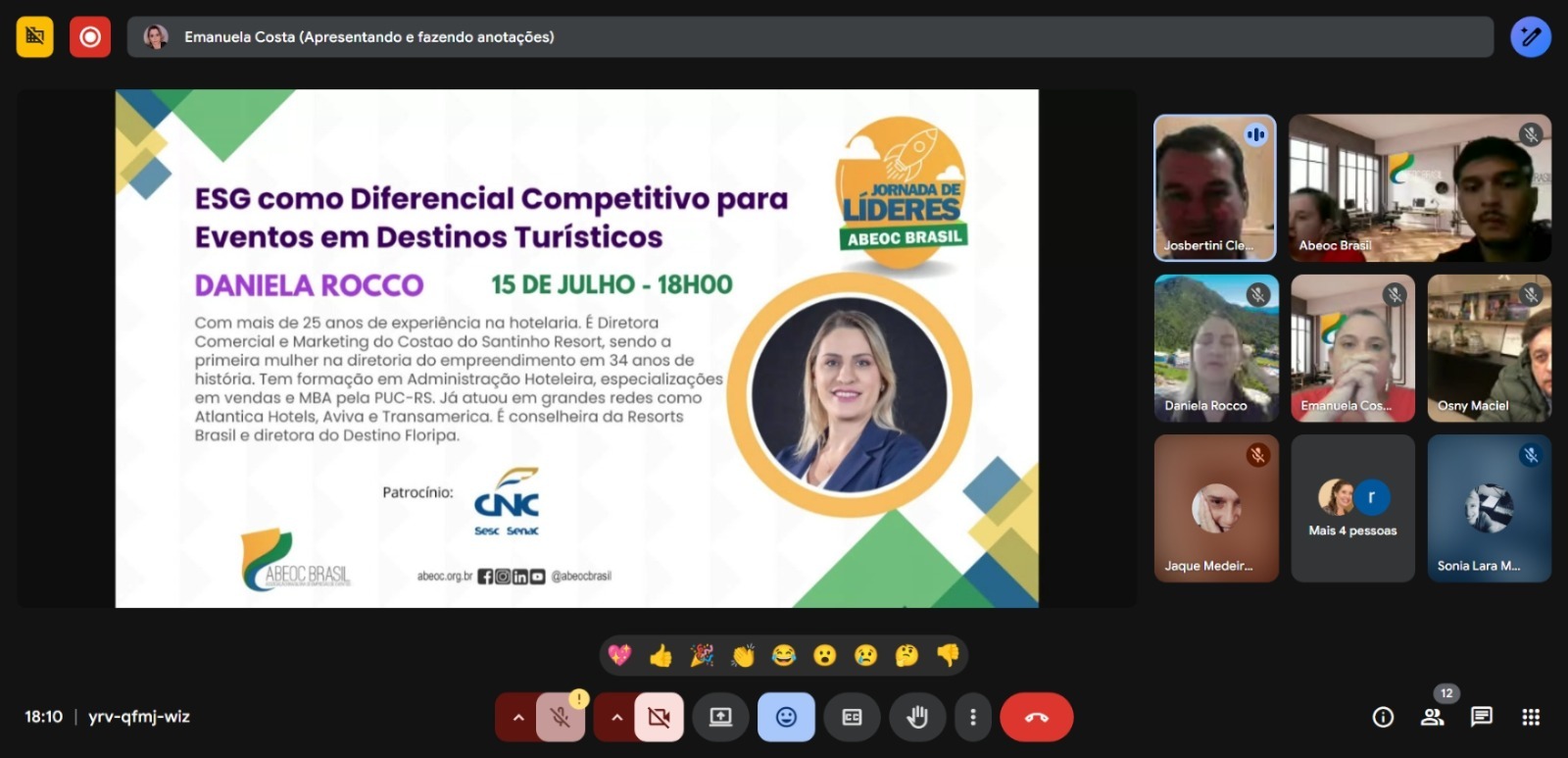Send the thumbs down reaction
This screenshot has width=1568, height=758.
(x=948, y=655)
